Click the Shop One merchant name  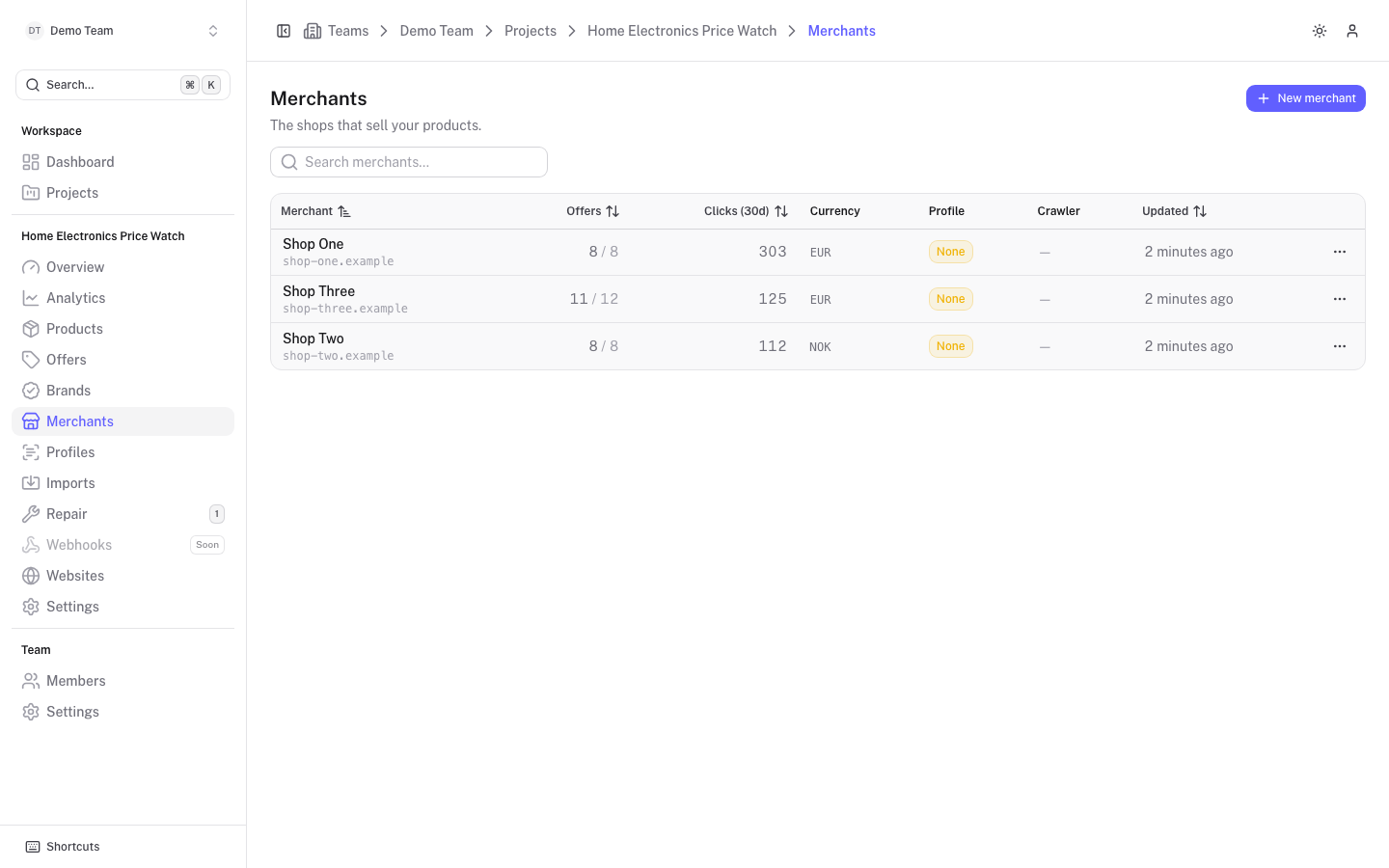pyautogui.click(x=313, y=244)
